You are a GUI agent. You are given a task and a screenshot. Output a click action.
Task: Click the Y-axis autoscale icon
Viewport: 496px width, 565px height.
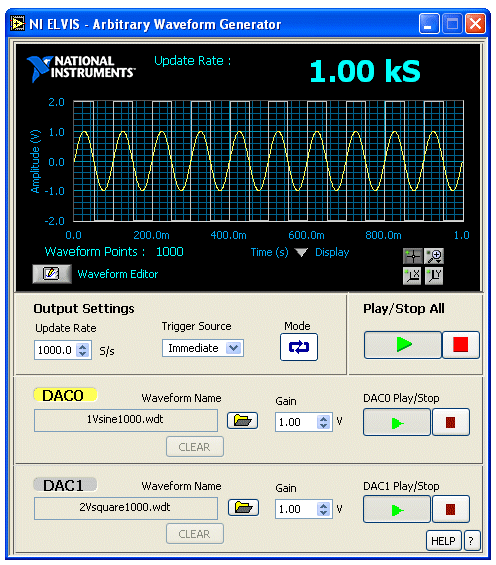pyautogui.click(x=434, y=276)
